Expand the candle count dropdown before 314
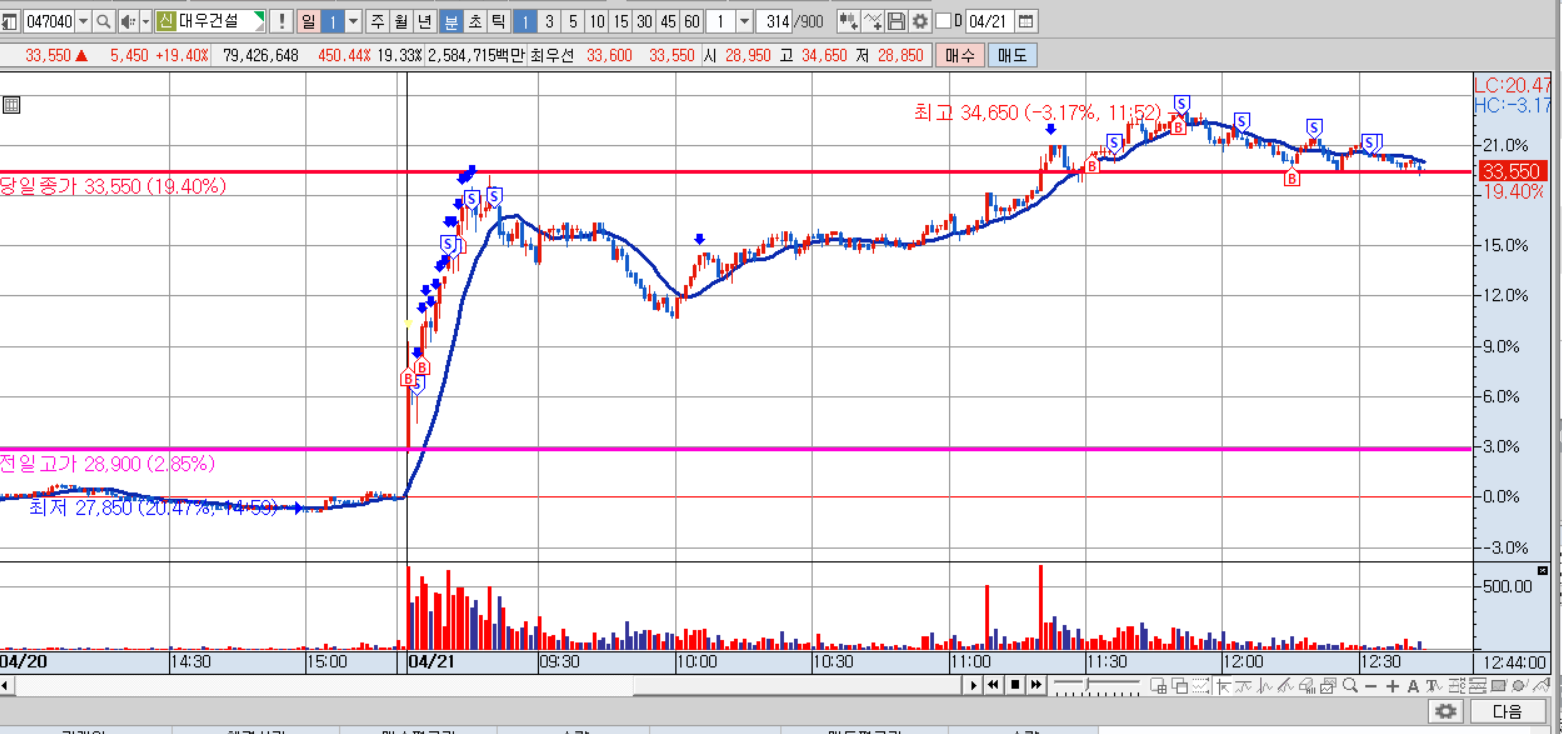 coord(745,21)
